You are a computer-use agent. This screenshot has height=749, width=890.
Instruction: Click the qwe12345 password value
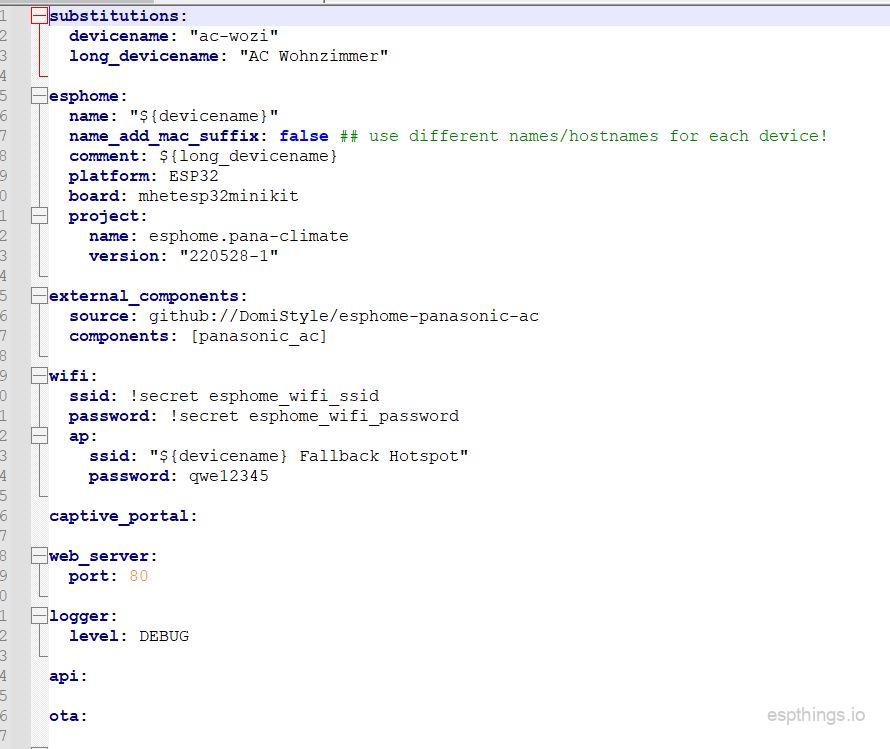[229, 476]
